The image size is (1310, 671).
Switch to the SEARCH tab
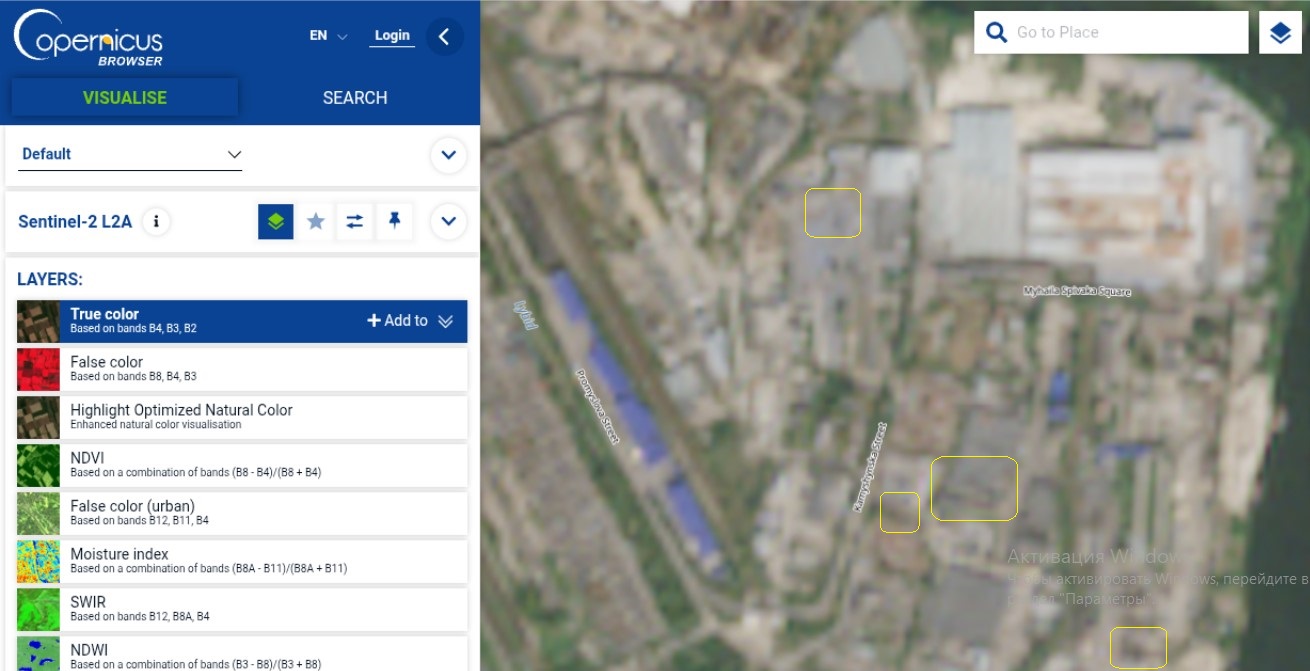point(355,98)
